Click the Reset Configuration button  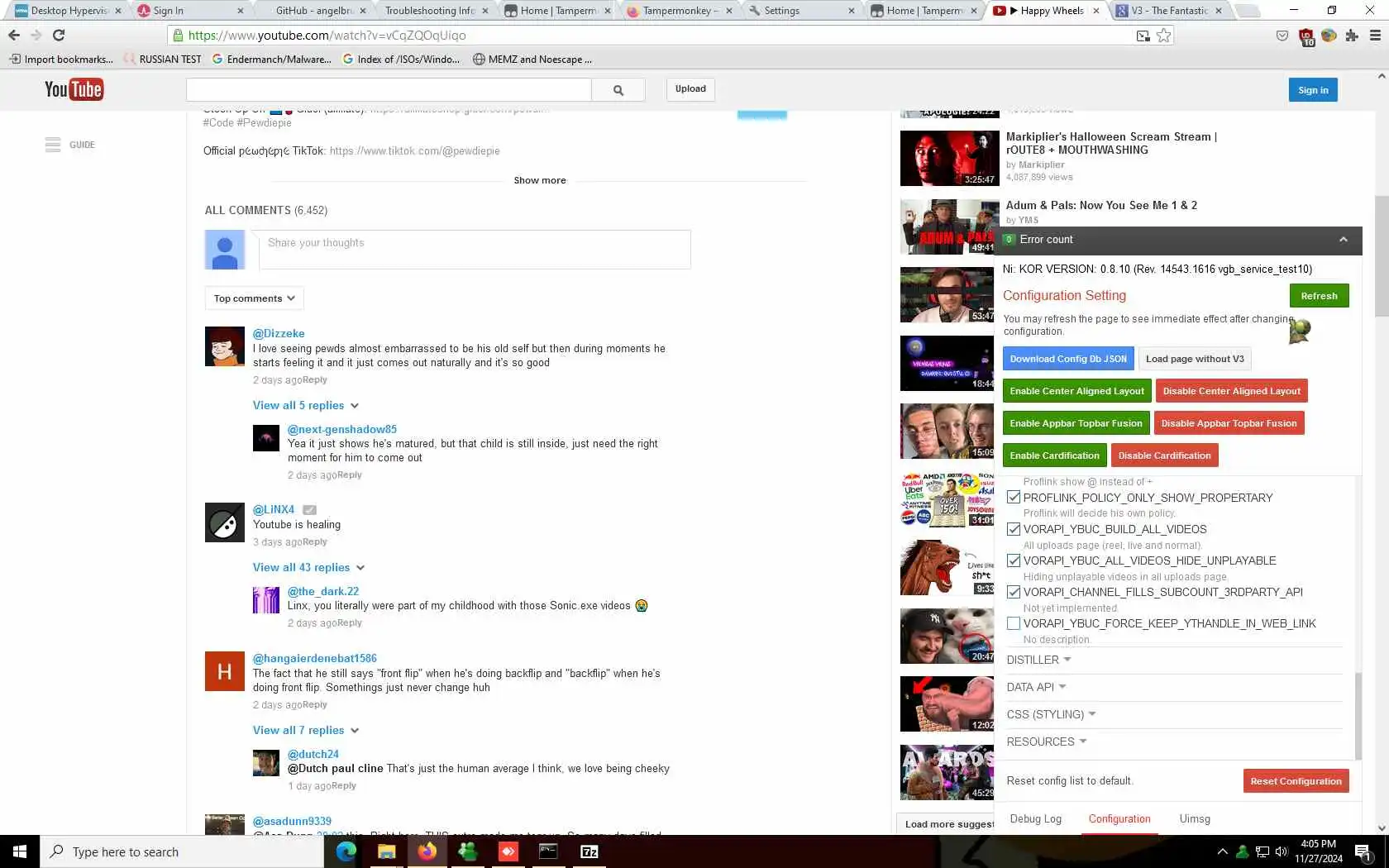point(1296,781)
